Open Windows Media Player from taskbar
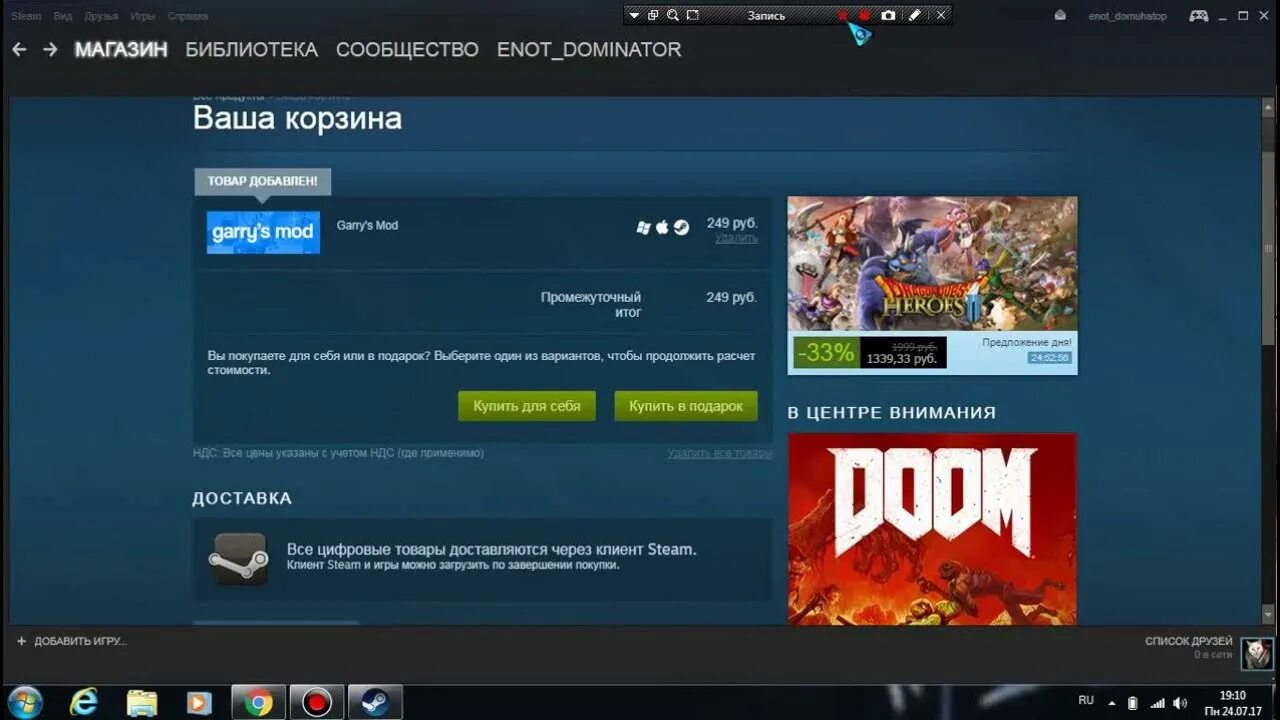This screenshot has height=720, width=1280. tap(200, 703)
